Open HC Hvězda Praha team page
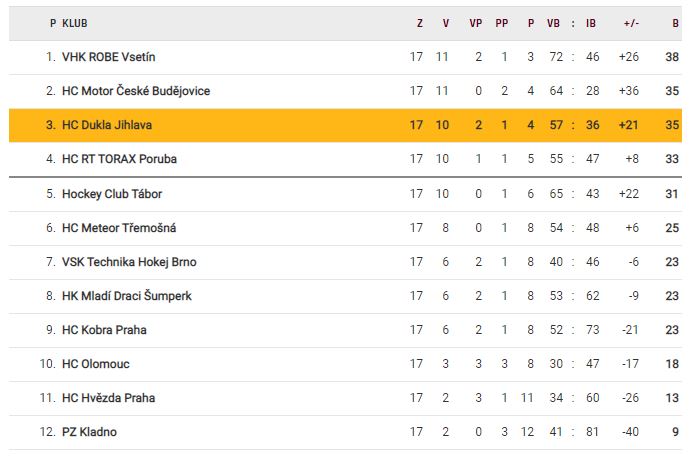 (x=108, y=398)
